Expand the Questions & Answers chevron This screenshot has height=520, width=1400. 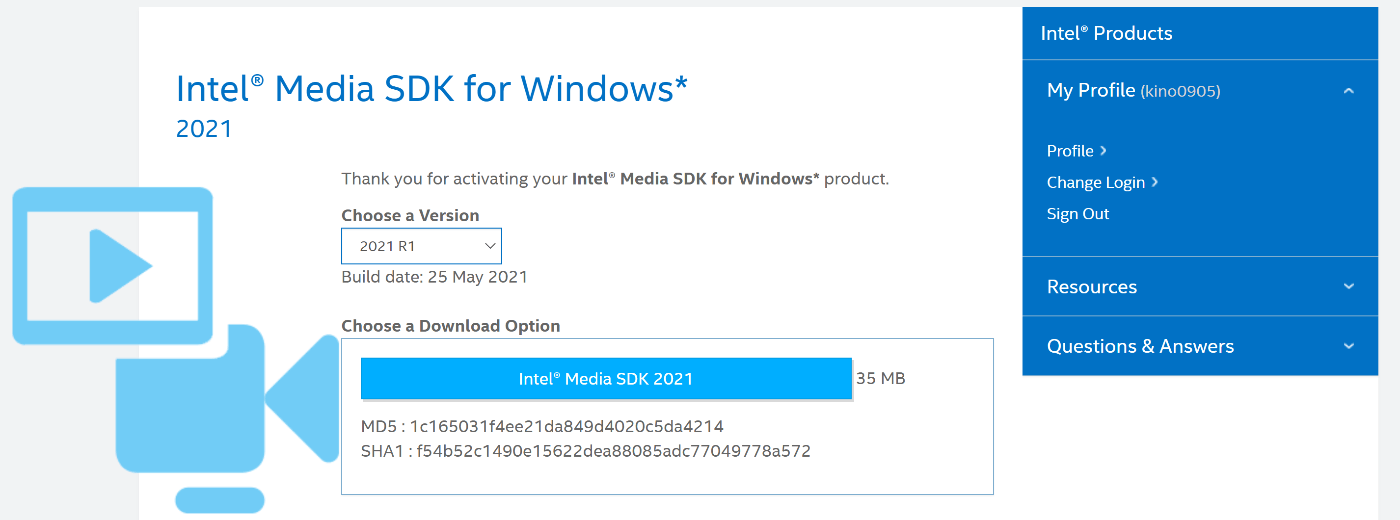[x=1348, y=346]
